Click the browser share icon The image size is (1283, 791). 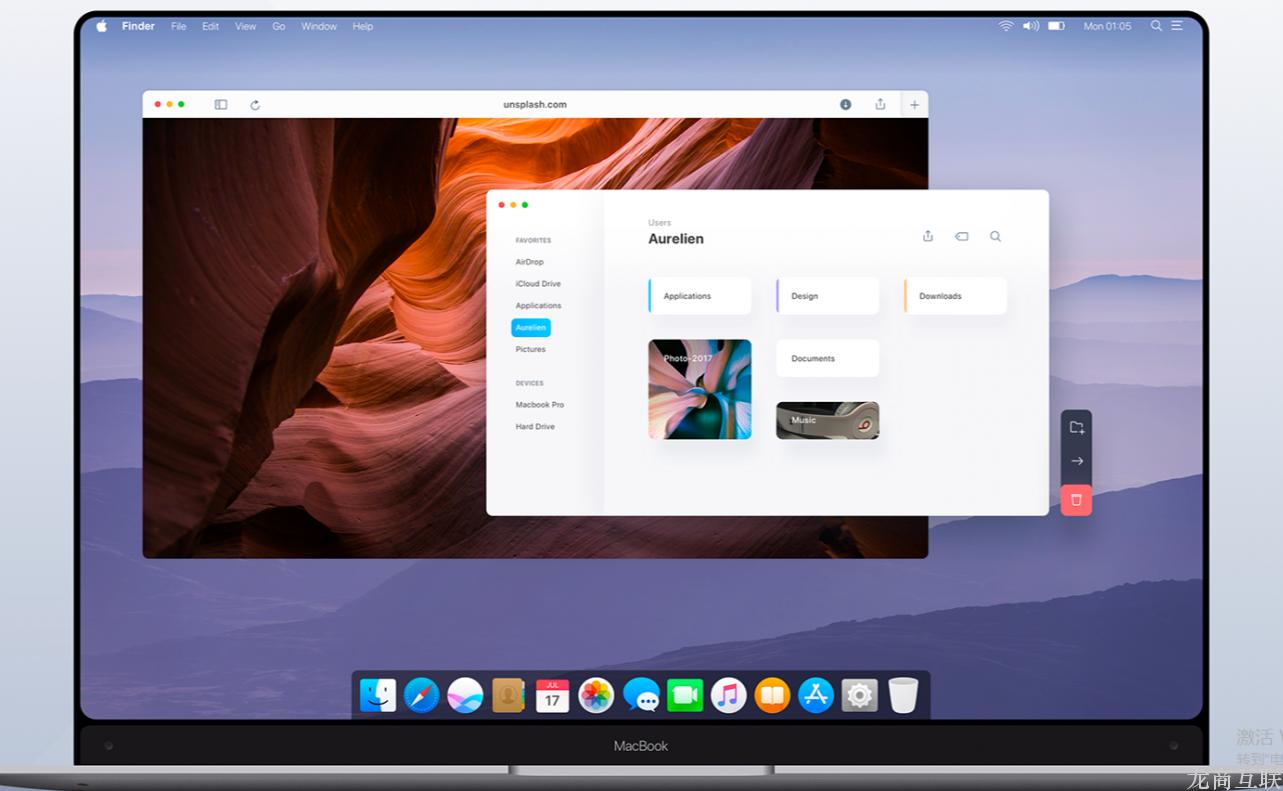tap(880, 104)
